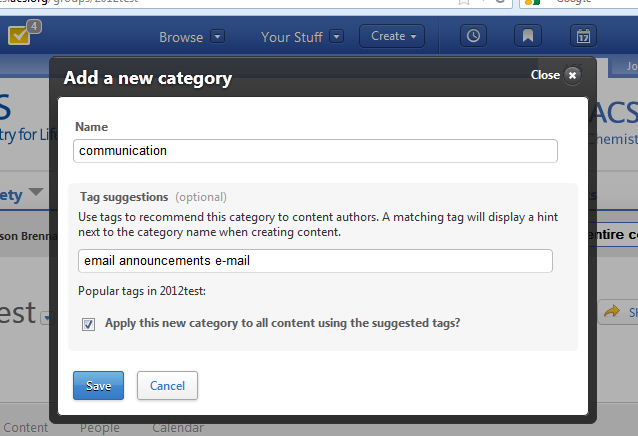
Task: Click the tag suggestions input field
Action: [315, 260]
